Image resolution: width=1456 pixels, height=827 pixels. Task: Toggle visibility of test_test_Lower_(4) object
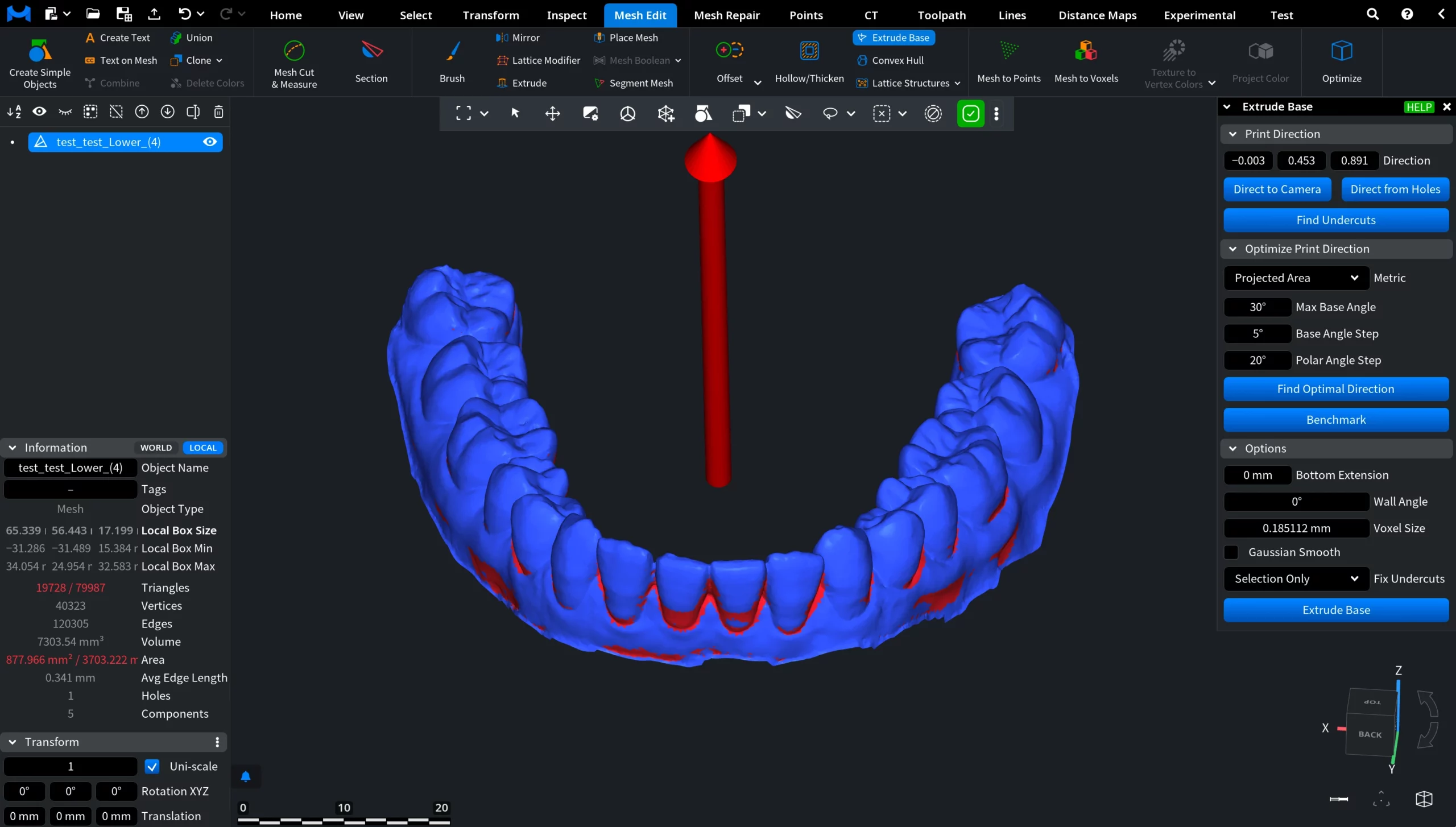pos(210,142)
